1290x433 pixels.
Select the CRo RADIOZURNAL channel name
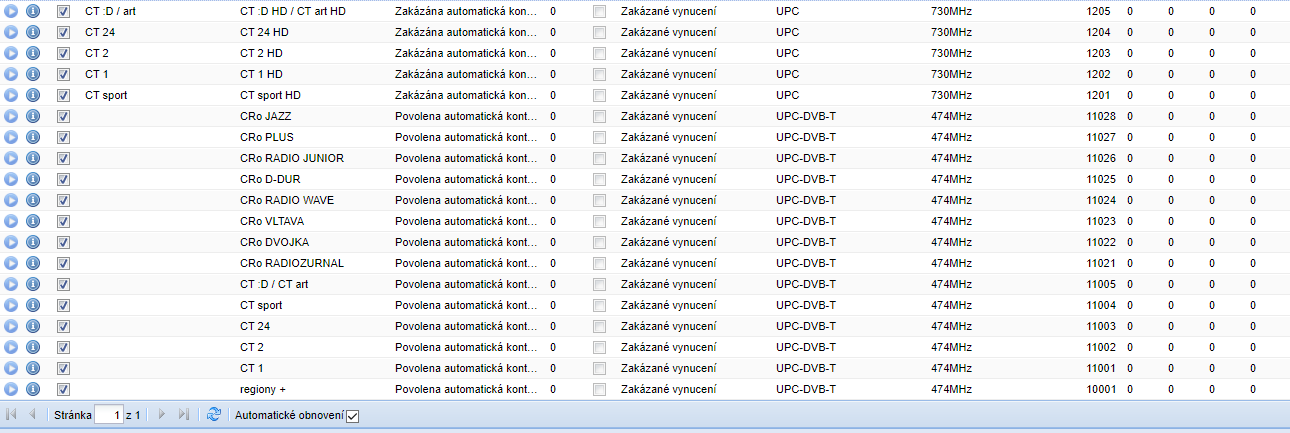[292, 263]
